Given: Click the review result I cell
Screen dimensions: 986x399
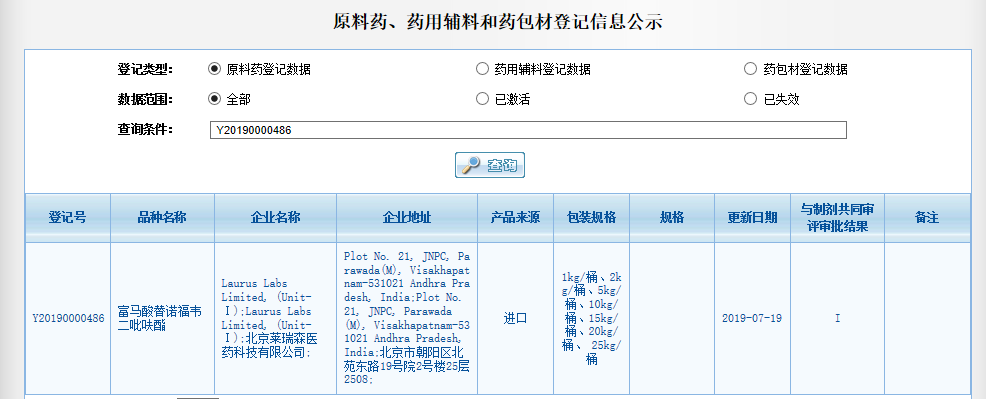Looking at the screenshot, I should [x=838, y=319].
